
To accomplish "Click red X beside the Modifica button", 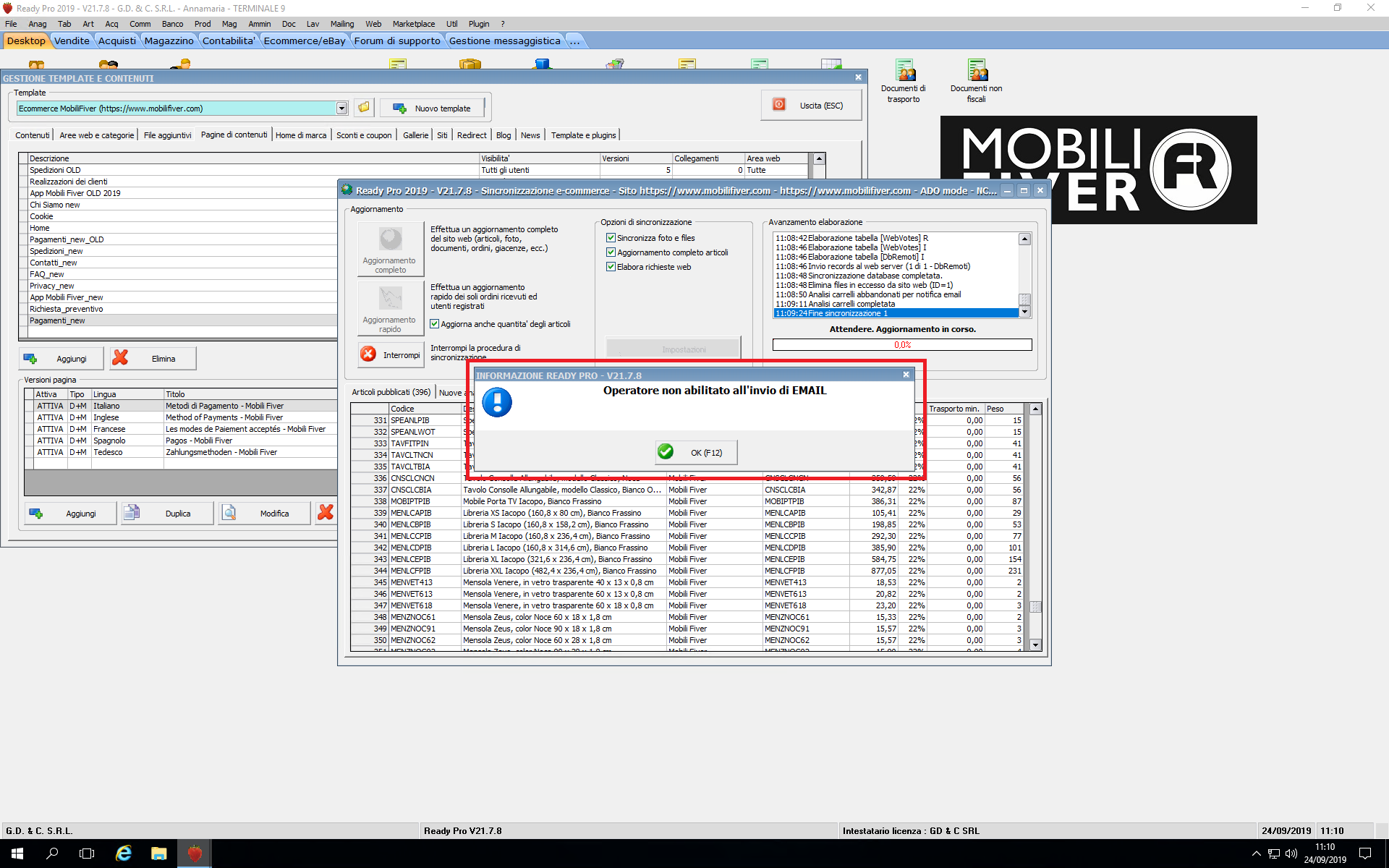I will [326, 513].
